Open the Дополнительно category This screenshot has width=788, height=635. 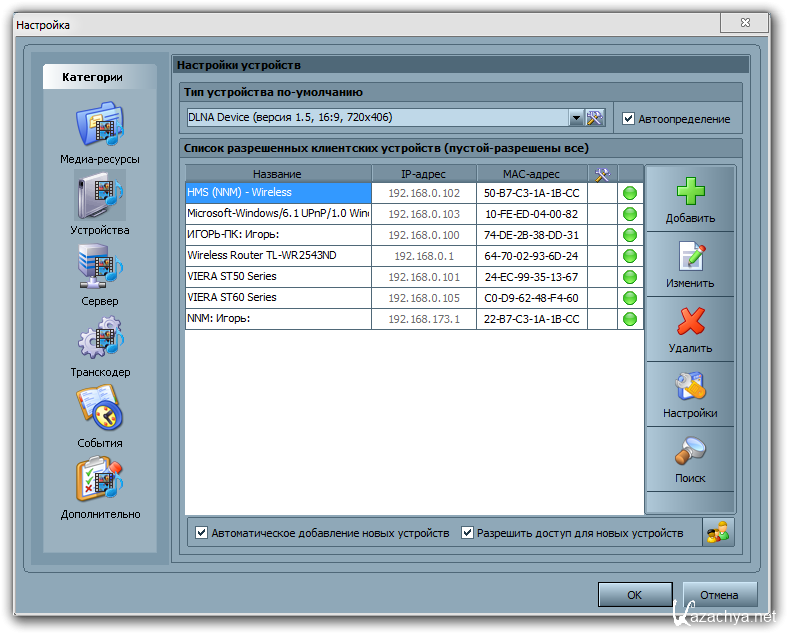[99, 481]
